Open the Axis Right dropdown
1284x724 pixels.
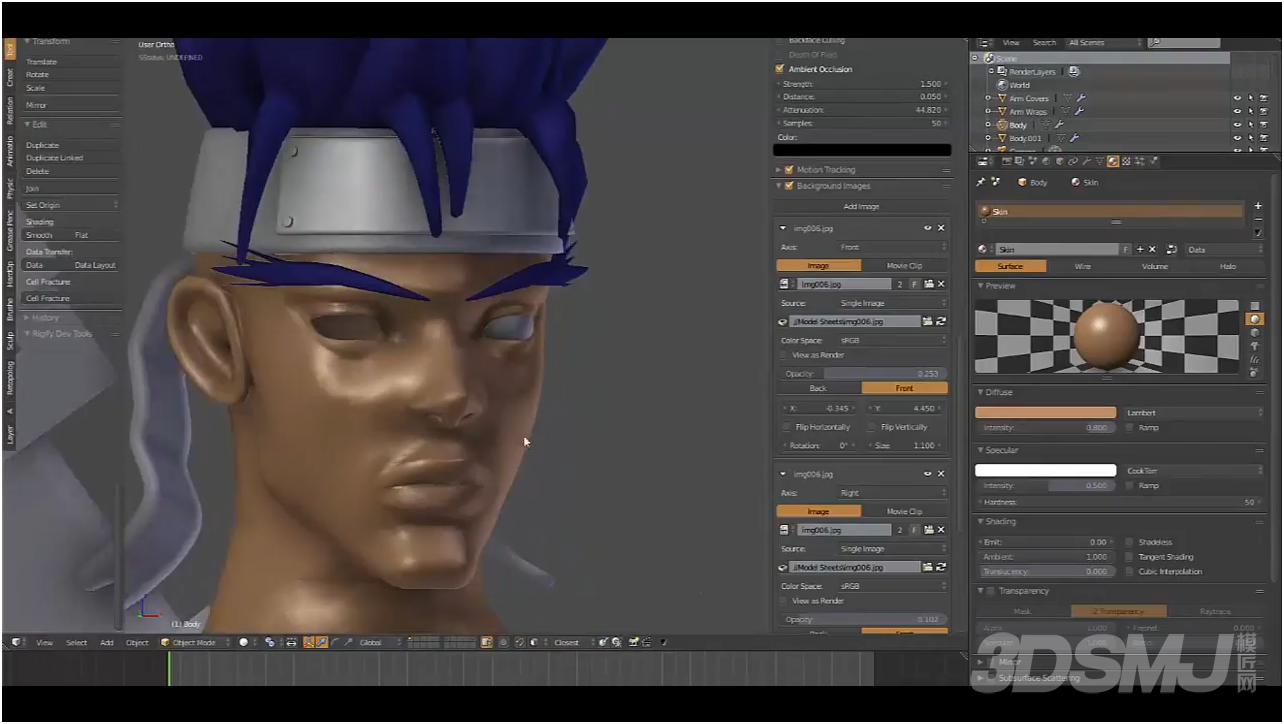pos(892,493)
